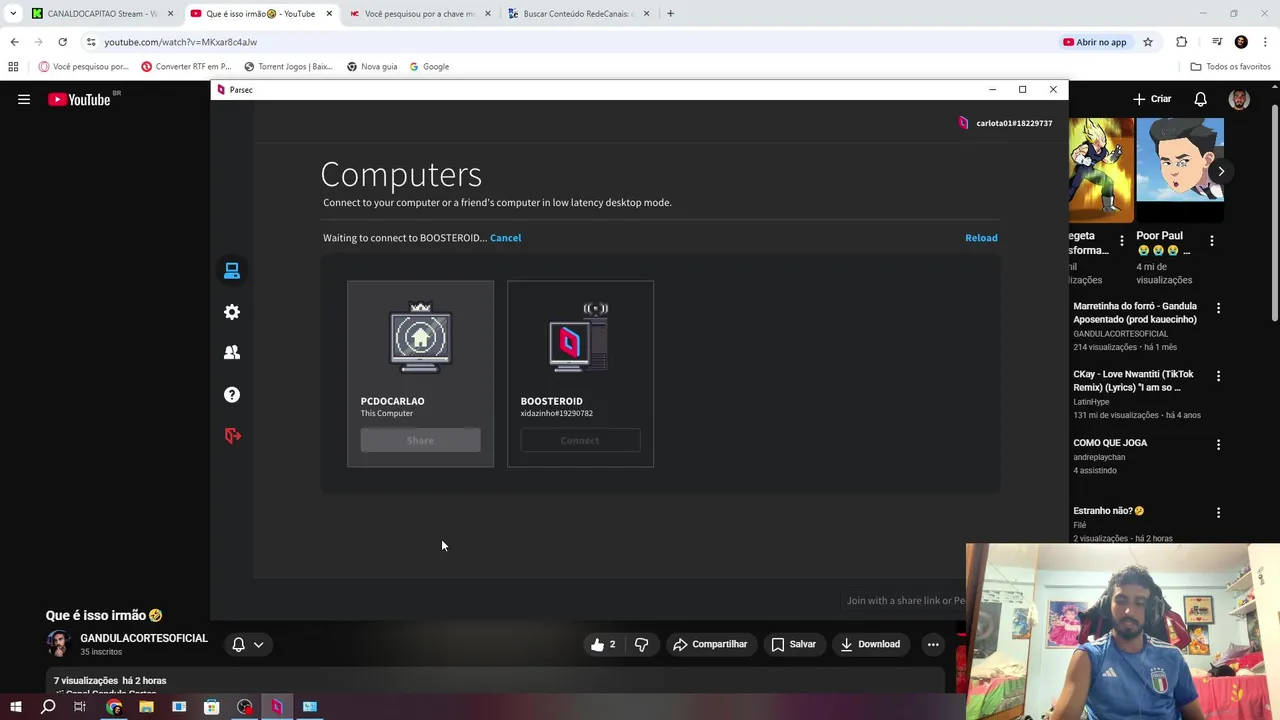
Task: Click the YouTube Criar button
Action: pos(1152,99)
